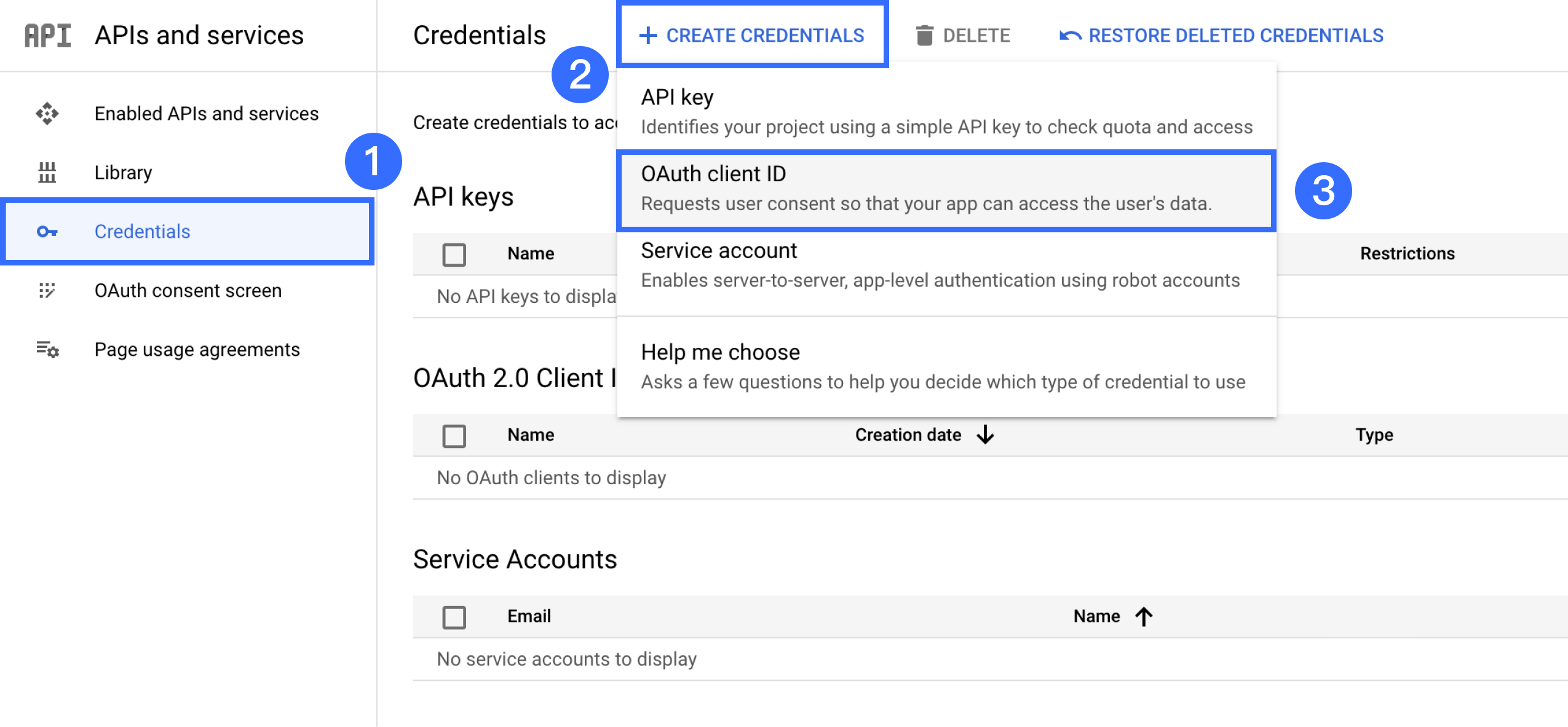Click the trash icon next to Delete
1568x727 pixels.
pyautogui.click(x=924, y=36)
